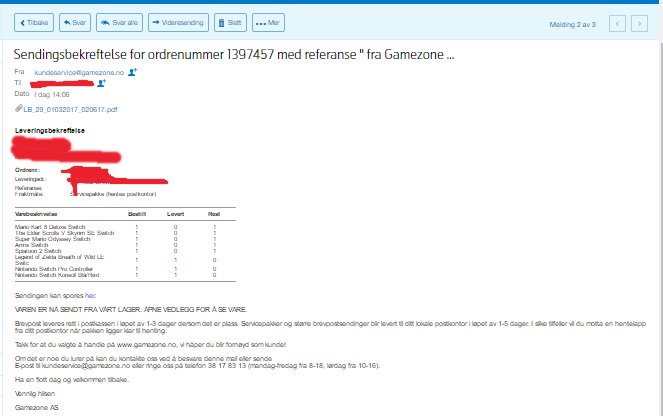The image size is (663, 416).
Task: Select 'Super Mario Odyssey Switch' row
Action: (125, 239)
